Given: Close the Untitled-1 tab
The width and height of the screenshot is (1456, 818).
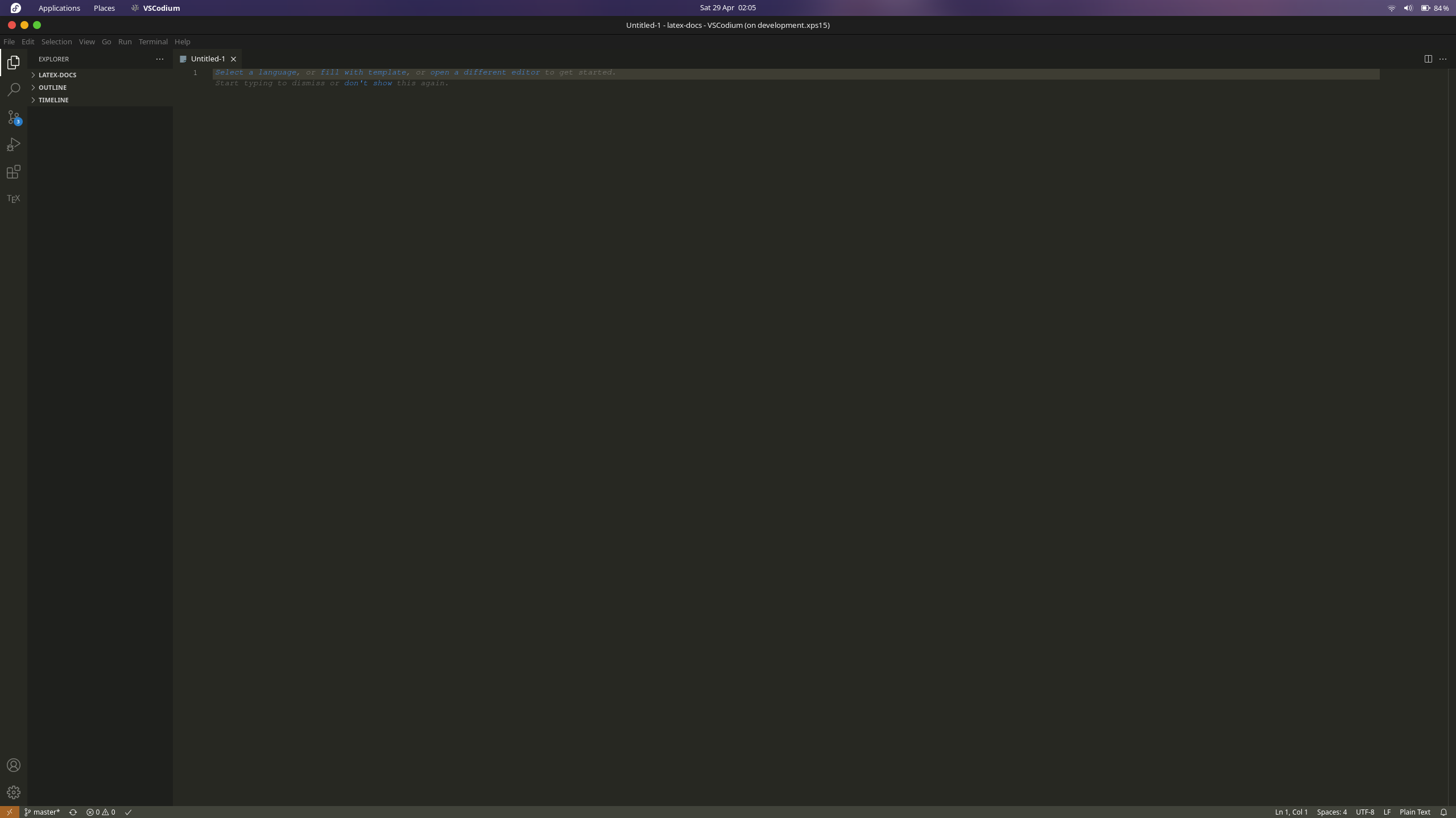Looking at the screenshot, I should pos(233,59).
